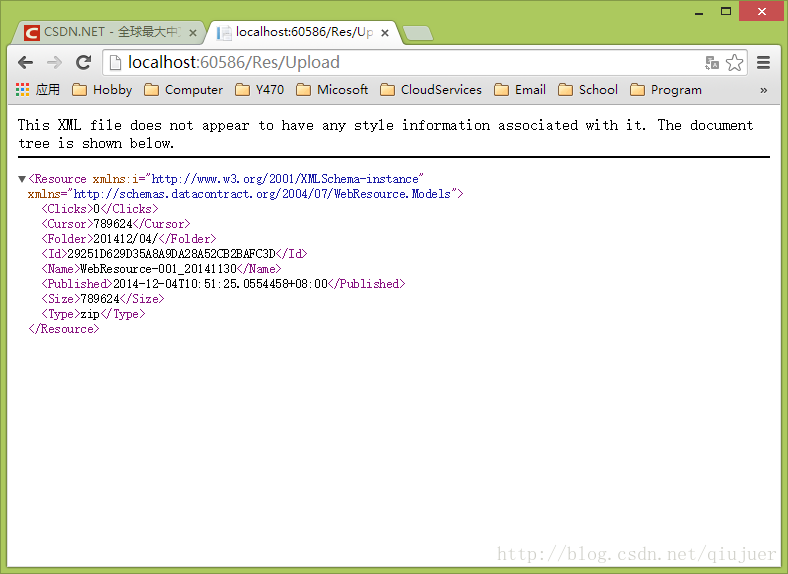This screenshot has height=574, width=788.
Task: Open the Chrome hamburger menu
Action: point(763,63)
